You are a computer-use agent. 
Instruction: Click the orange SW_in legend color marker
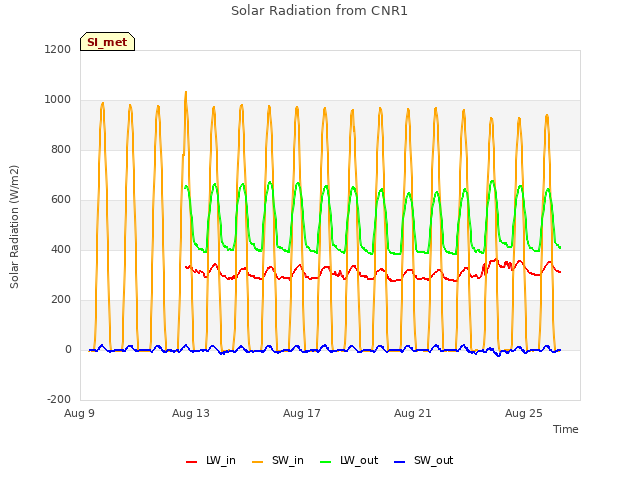coord(258,462)
